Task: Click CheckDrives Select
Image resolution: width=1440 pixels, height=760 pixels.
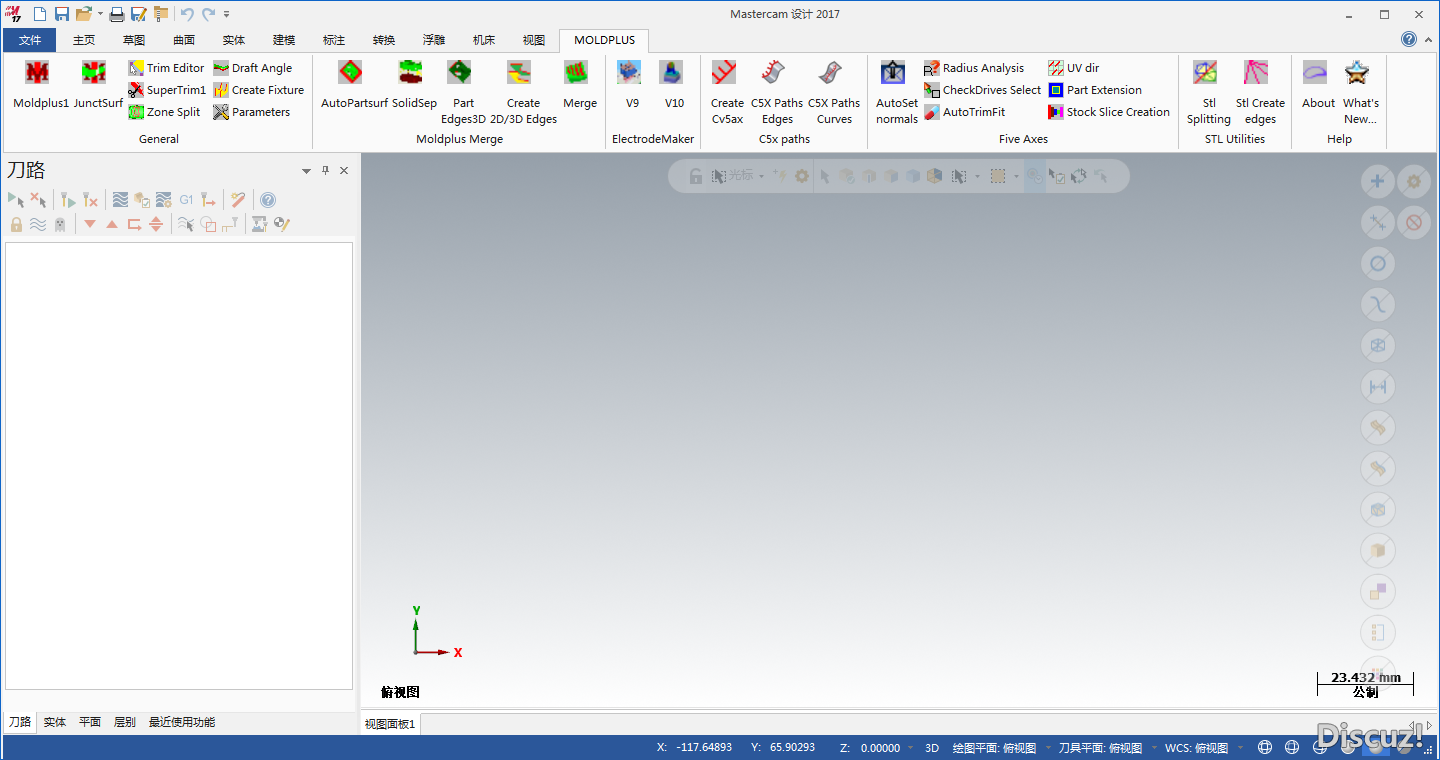Action: coord(982,90)
